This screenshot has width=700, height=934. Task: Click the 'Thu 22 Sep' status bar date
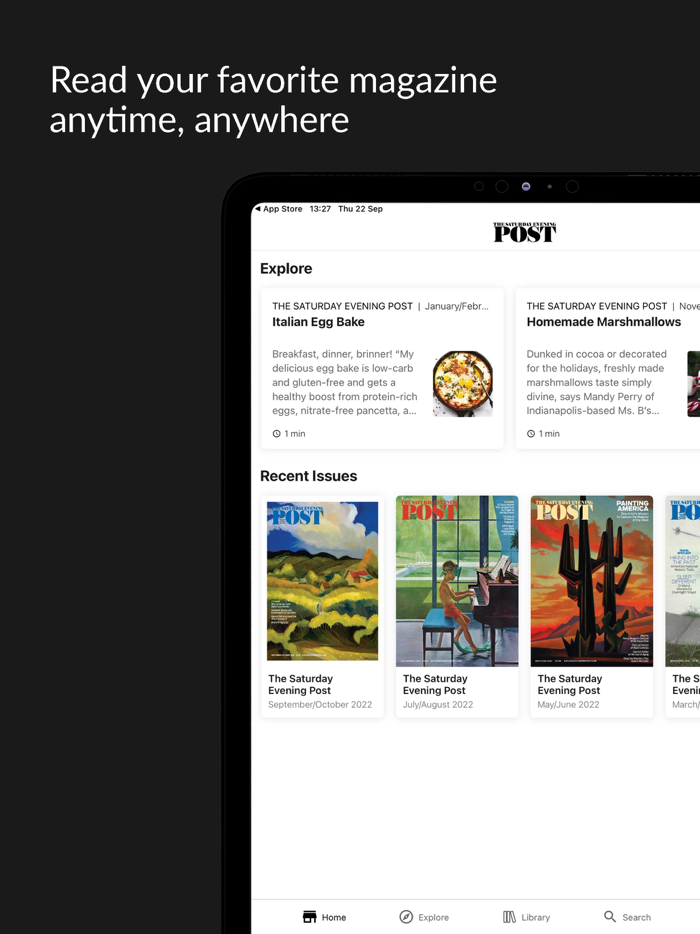pos(360,208)
